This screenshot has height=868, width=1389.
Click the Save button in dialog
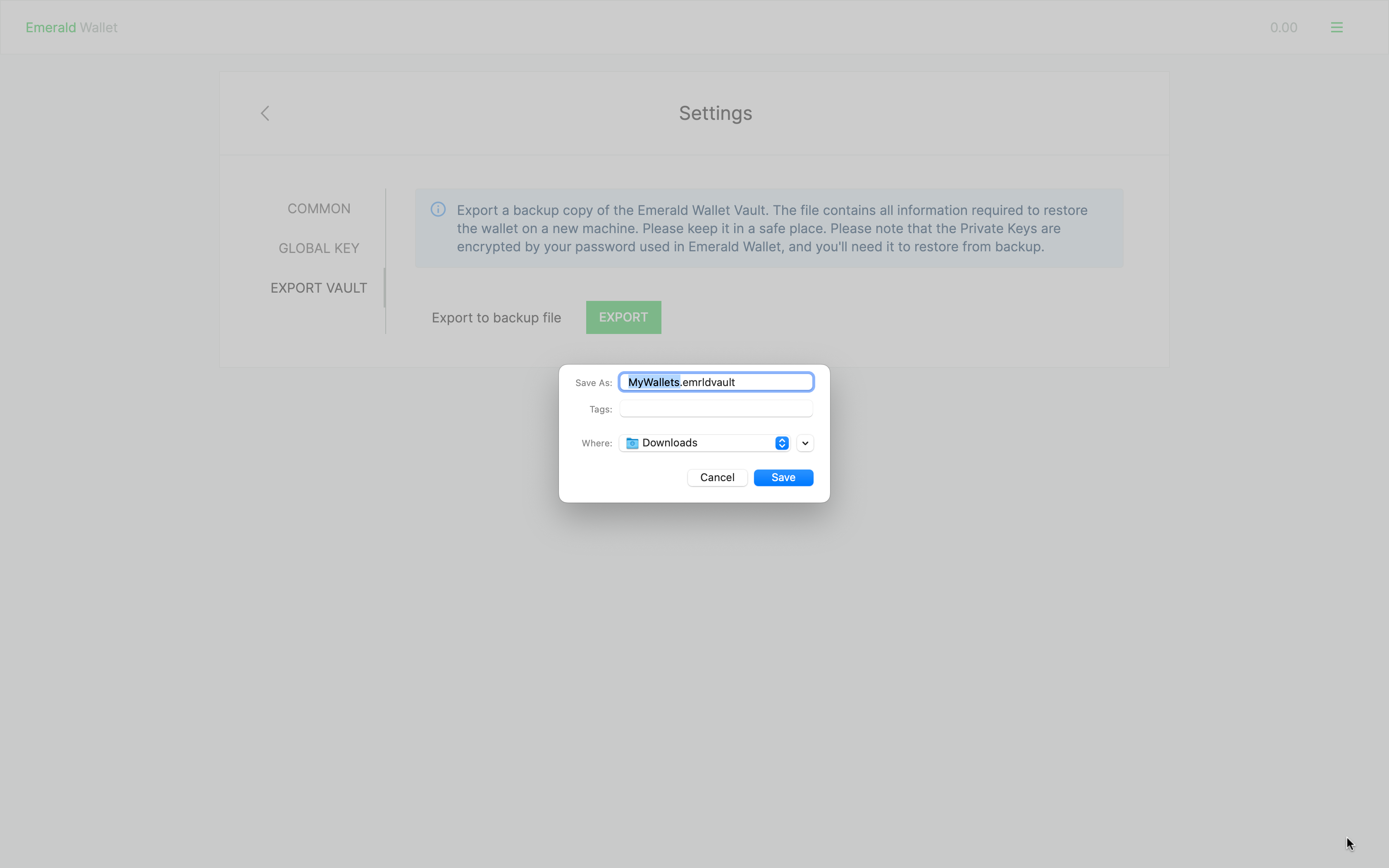click(783, 477)
